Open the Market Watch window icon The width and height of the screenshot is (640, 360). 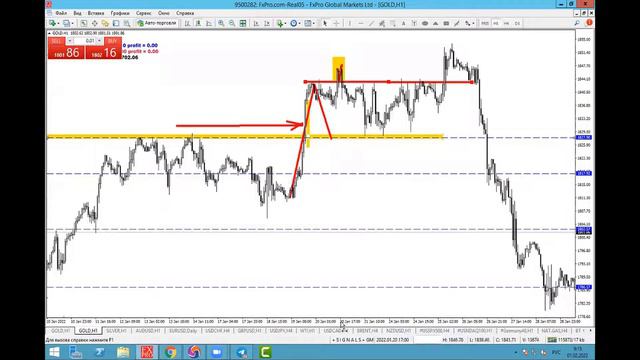tap(84, 23)
